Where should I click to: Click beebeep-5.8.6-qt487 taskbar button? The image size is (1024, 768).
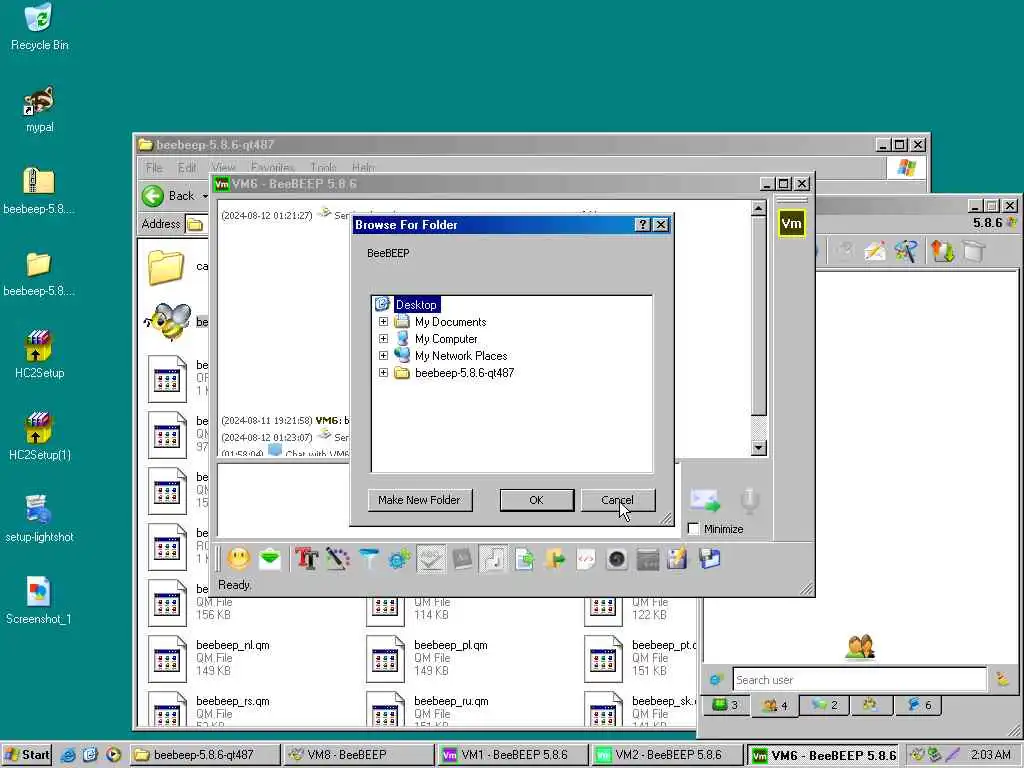(x=204, y=755)
